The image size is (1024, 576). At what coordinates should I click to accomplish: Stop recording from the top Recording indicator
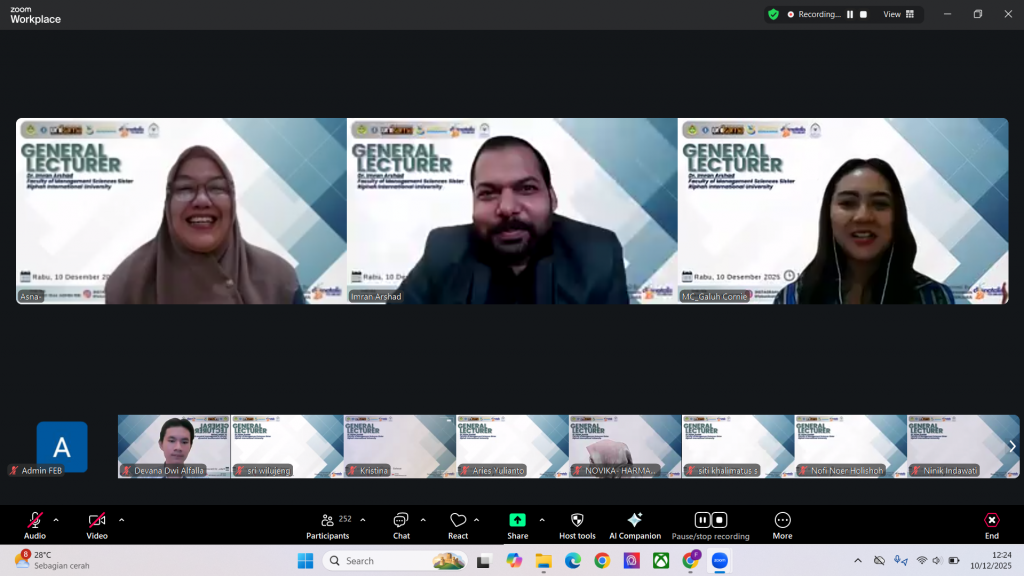(863, 14)
